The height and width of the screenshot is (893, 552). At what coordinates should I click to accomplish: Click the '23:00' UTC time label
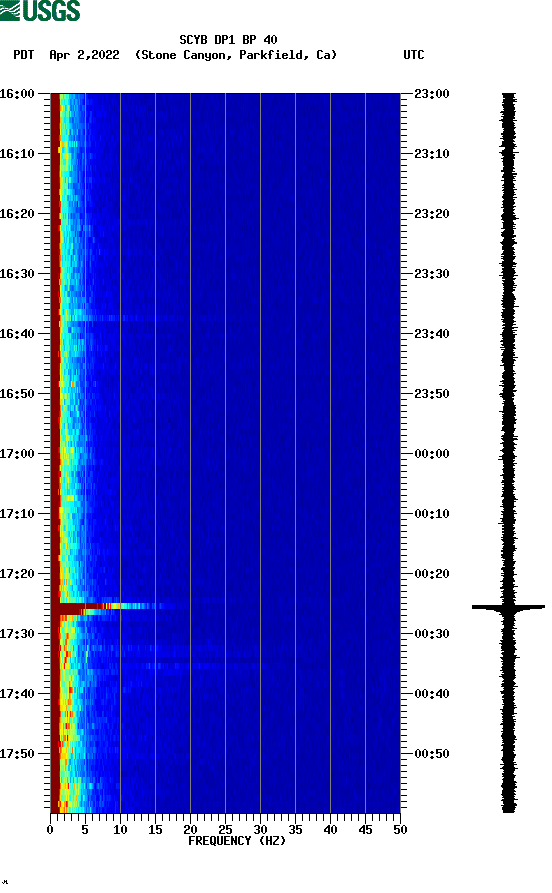432,93
